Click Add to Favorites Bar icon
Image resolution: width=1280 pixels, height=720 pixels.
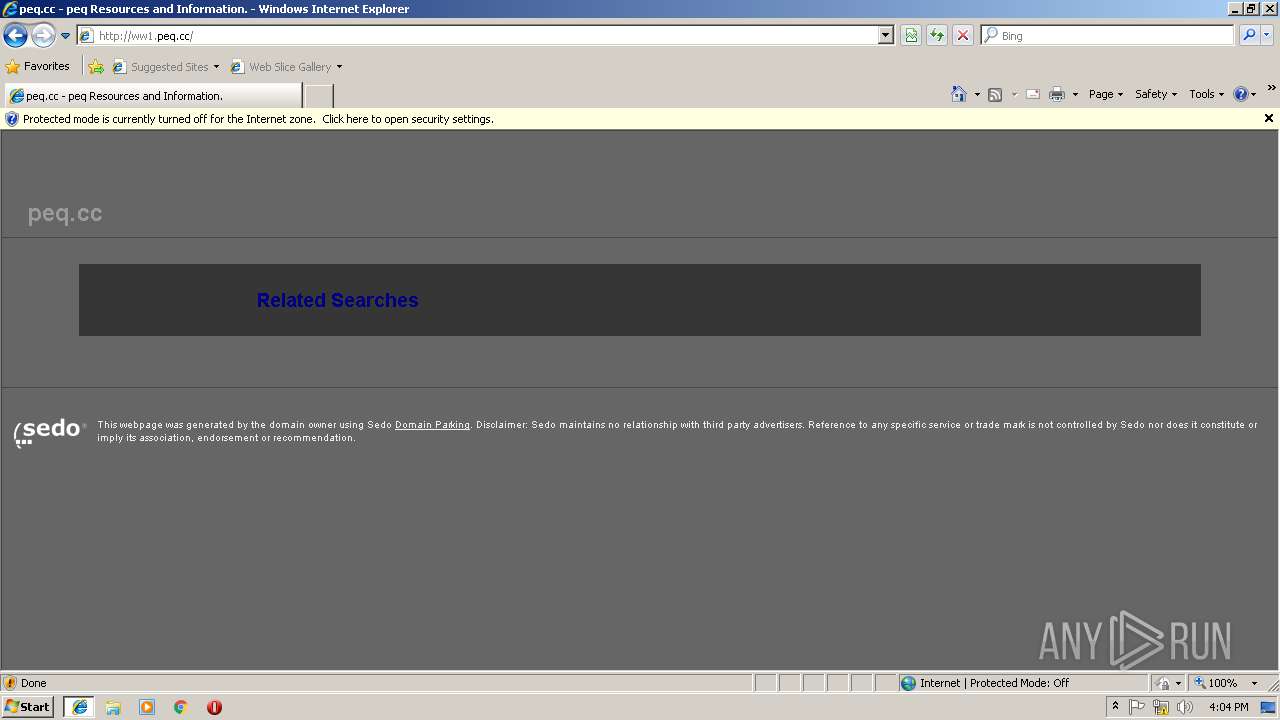coord(96,67)
